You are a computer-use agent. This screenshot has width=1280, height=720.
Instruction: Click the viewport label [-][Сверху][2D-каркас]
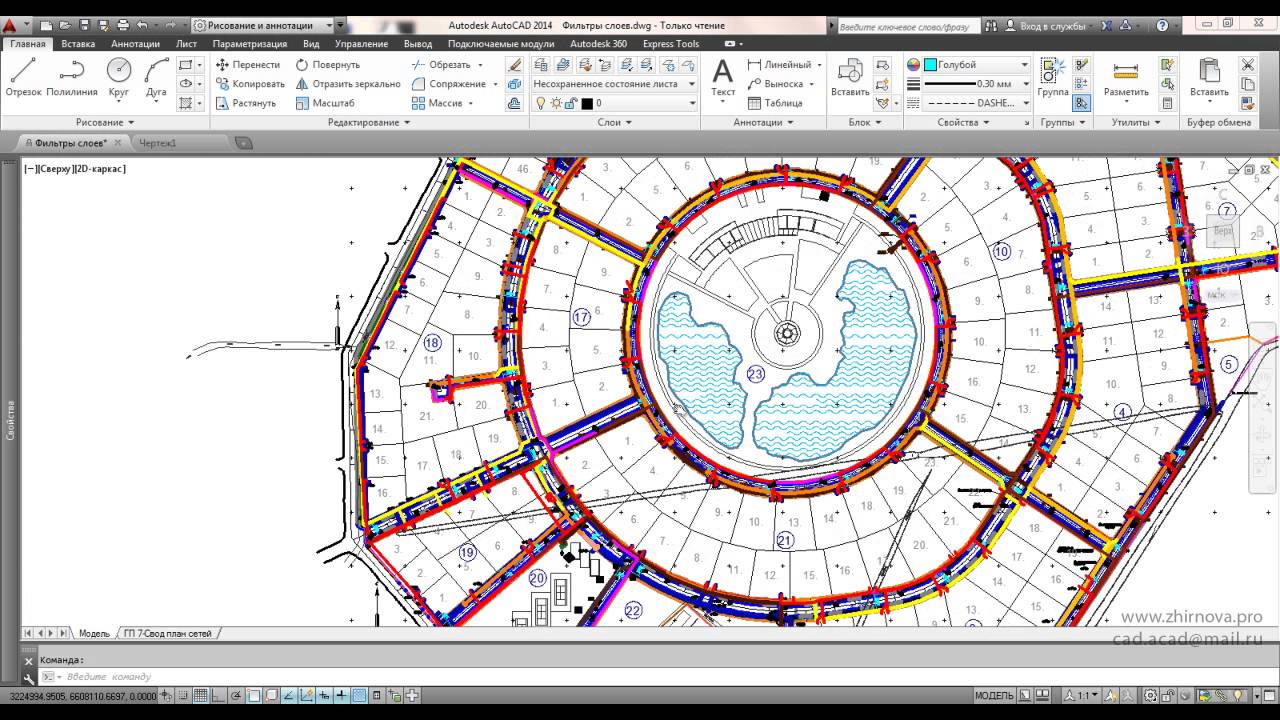[x=75, y=169]
